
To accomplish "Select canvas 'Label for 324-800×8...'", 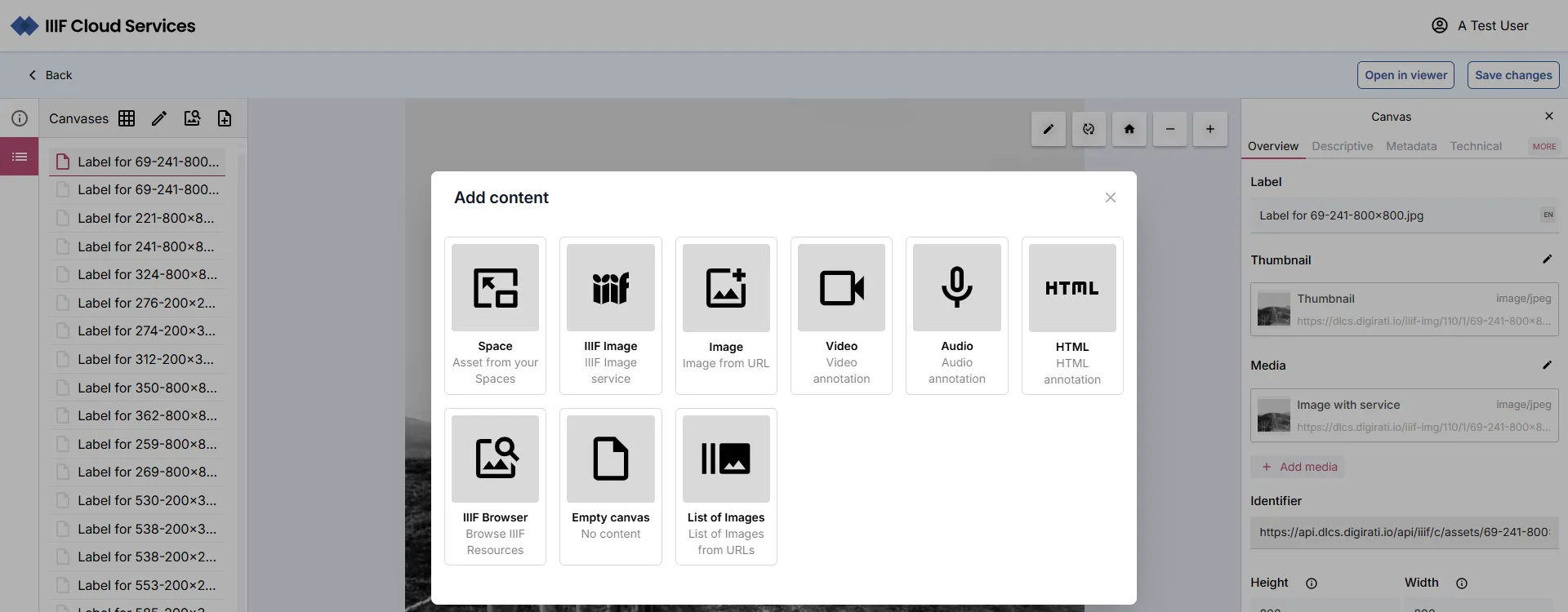I will point(137,274).
